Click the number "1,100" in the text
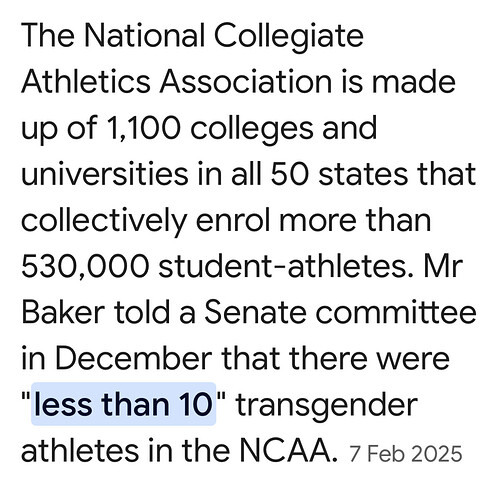 pos(144,128)
